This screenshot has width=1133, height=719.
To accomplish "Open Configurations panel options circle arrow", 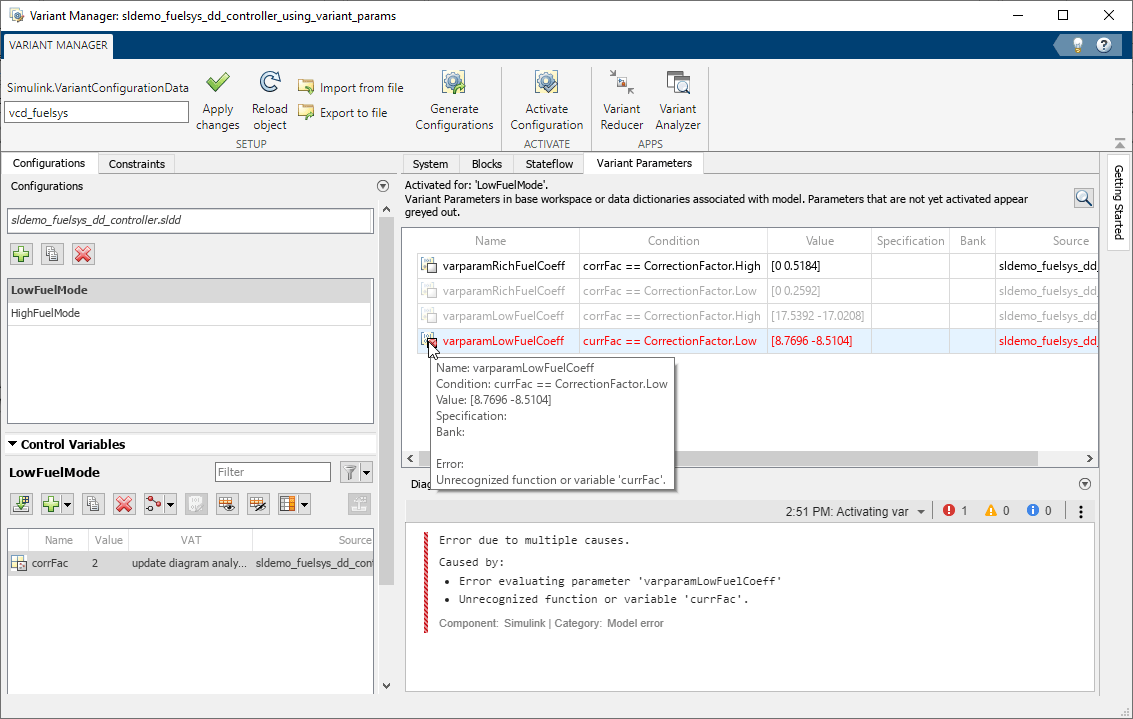I will click(x=383, y=186).
